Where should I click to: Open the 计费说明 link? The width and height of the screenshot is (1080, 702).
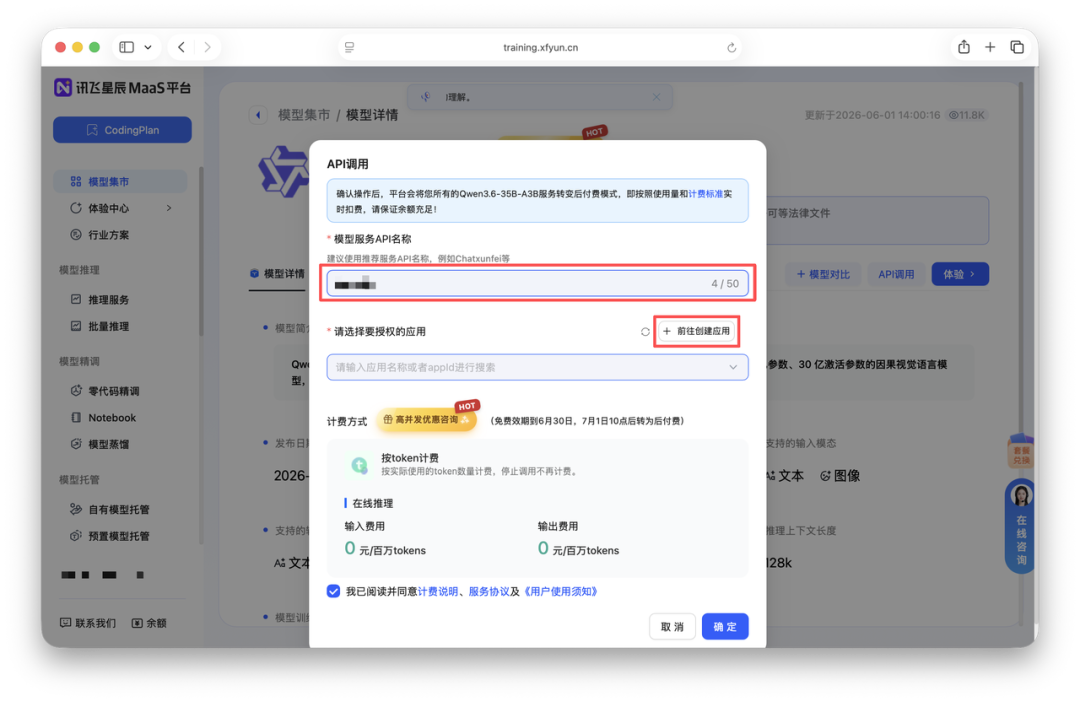coord(438,591)
